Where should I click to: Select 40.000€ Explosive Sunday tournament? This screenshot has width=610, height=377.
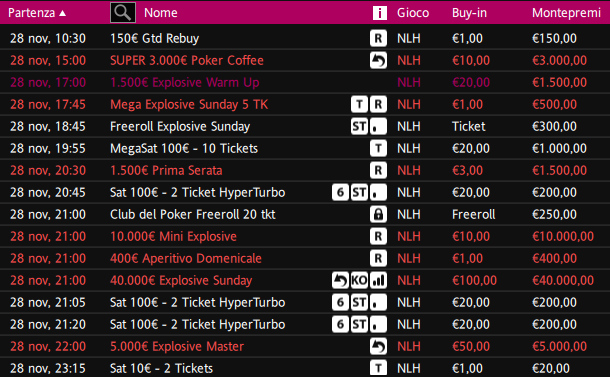pos(305,280)
